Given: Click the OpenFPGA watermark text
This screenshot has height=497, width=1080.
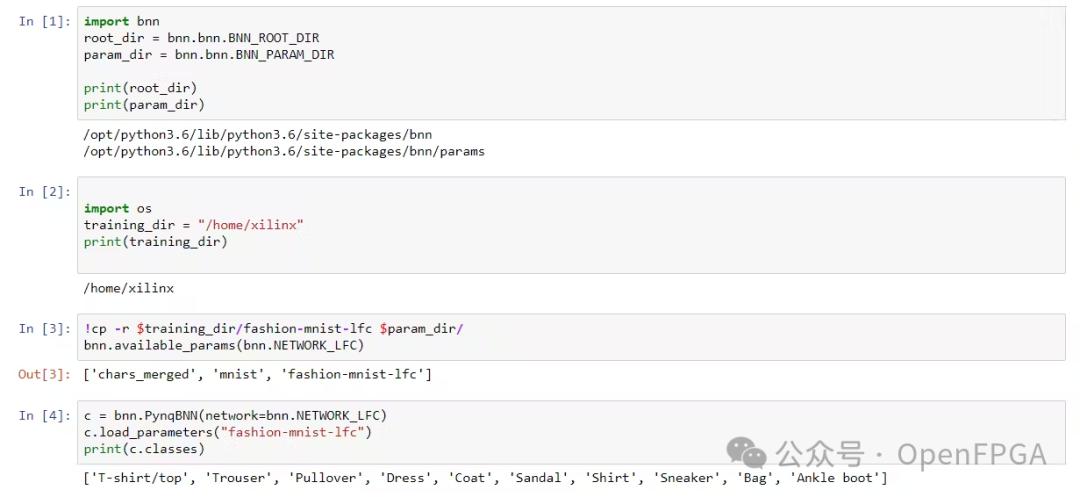Looking at the screenshot, I should 971,454.
